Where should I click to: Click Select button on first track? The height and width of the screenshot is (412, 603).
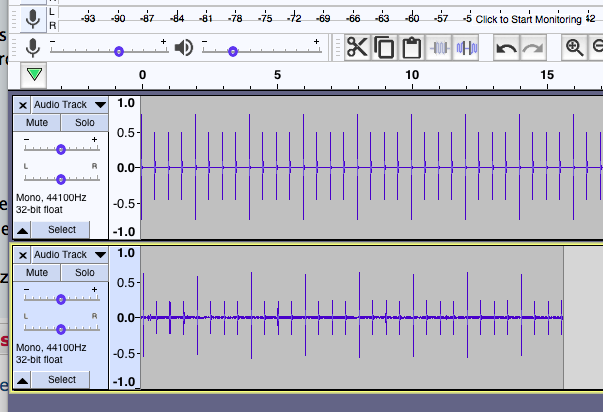point(62,230)
